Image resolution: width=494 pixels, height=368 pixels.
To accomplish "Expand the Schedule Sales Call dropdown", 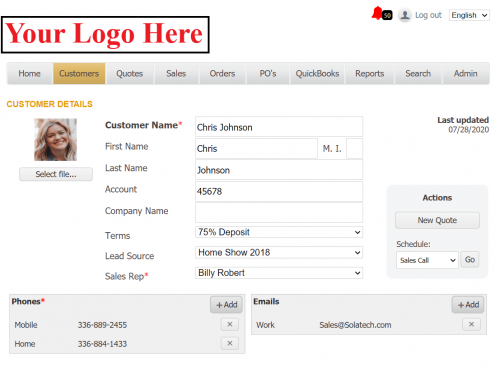I will [427, 260].
